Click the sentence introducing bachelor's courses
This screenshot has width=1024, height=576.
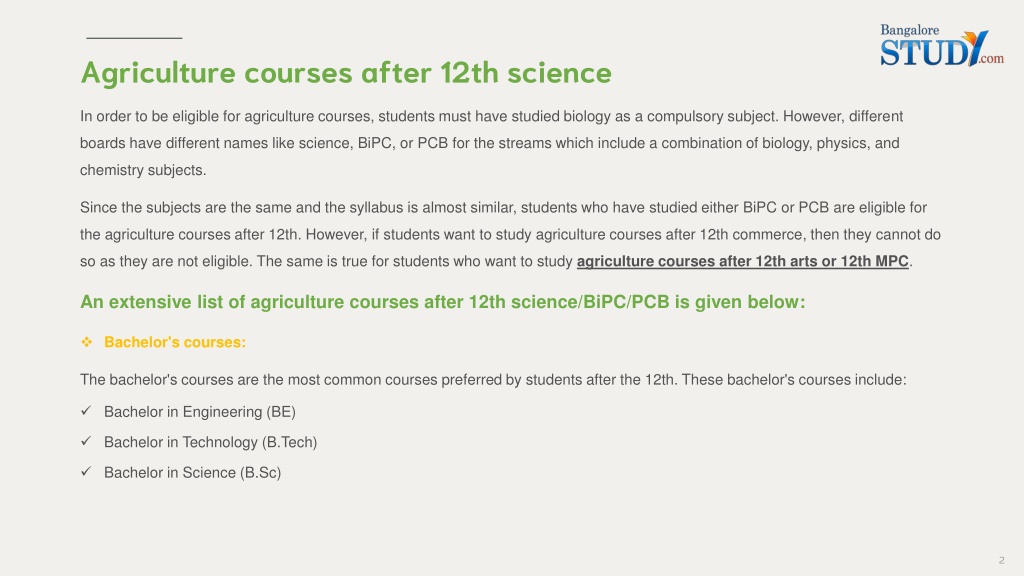coord(493,380)
